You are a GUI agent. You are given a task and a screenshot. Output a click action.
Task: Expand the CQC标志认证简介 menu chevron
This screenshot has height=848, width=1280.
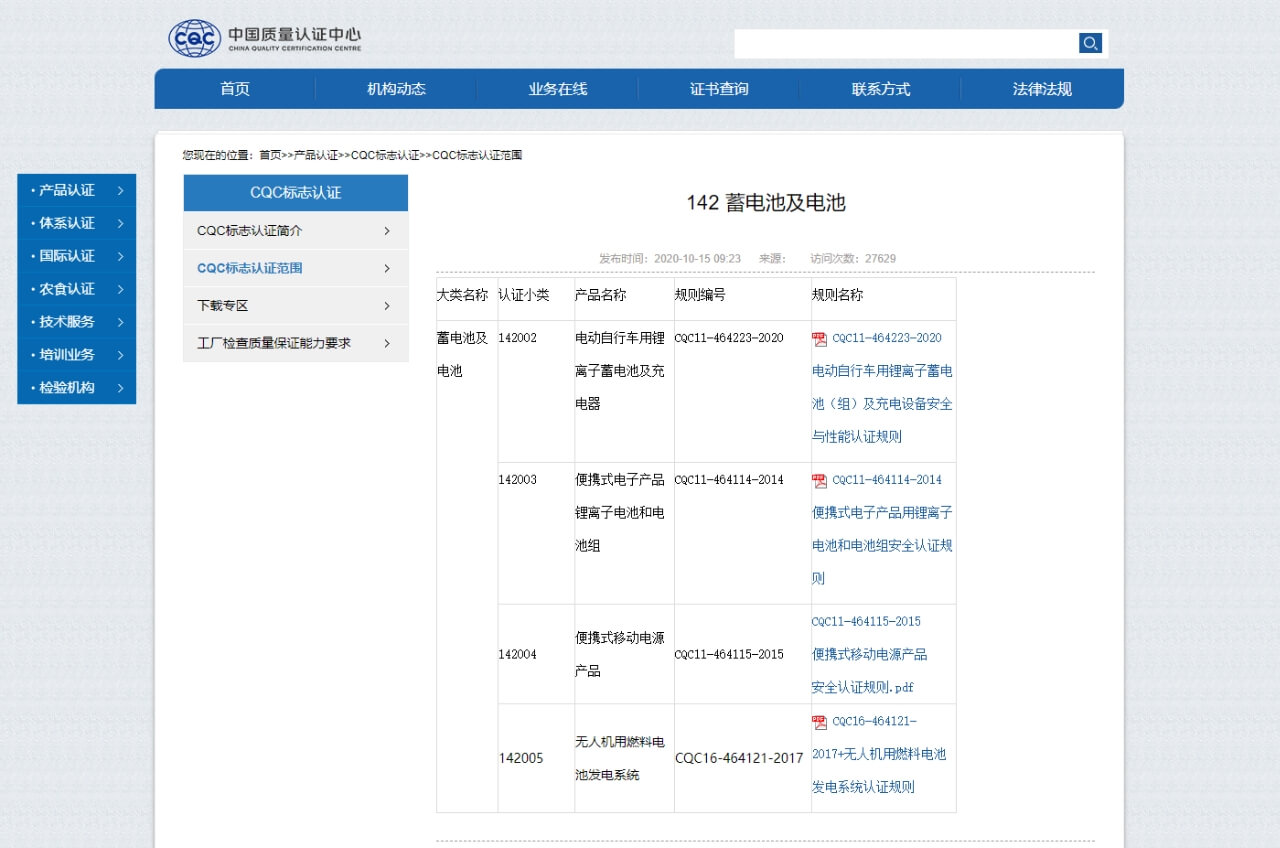pyautogui.click(x=388, y=230)
